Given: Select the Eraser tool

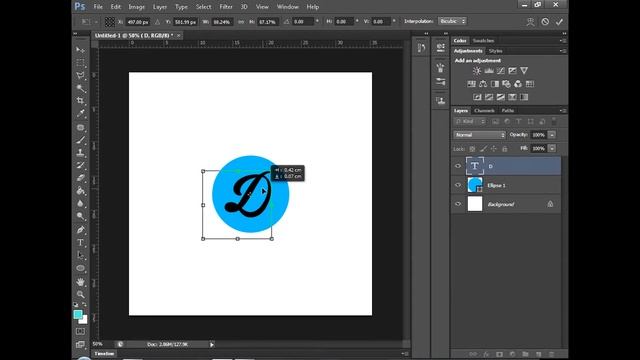Looking at the screenshot, I should pyautogui.click(x=80, y=178).
